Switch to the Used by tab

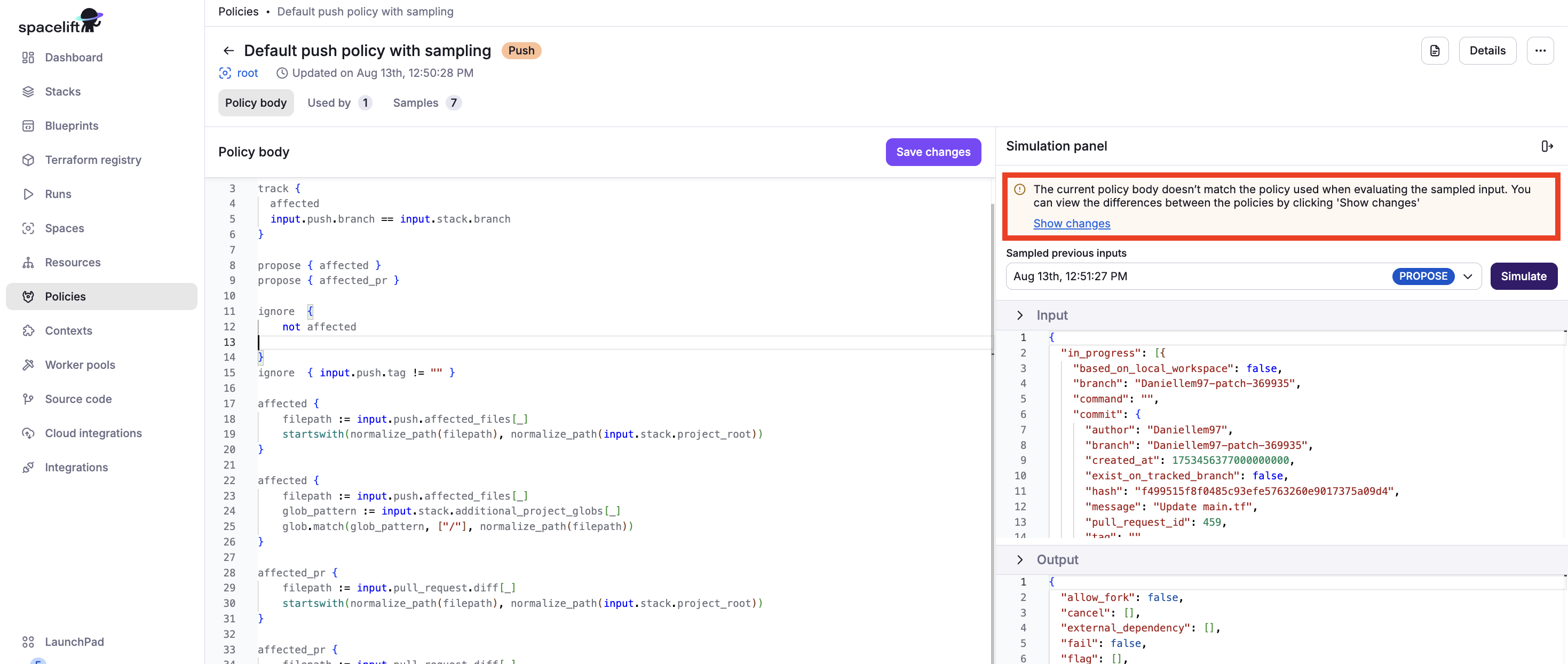click(x=338, y=103)
